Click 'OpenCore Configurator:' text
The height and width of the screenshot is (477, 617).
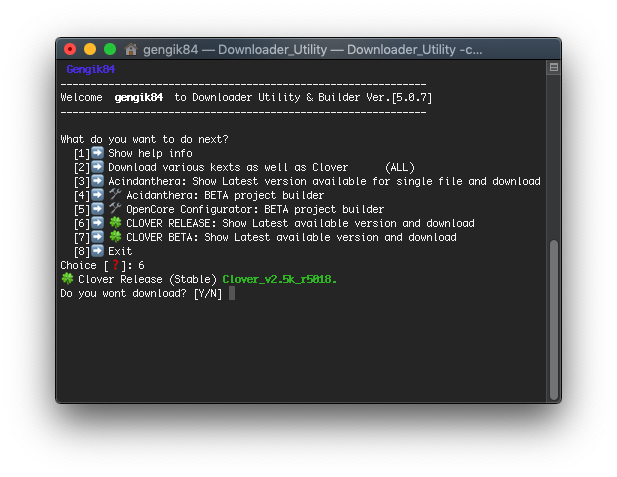pyautogui.click(x=192, y=209)
